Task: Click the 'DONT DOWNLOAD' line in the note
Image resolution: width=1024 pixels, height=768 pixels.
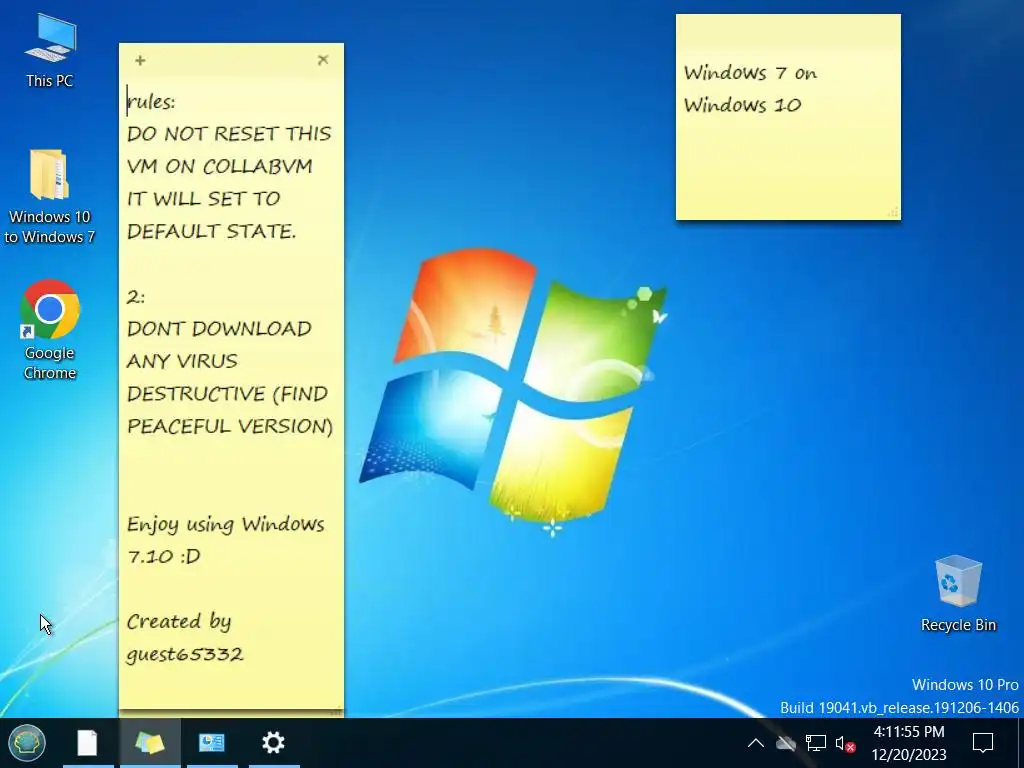Action: click(x=219, y=328)
